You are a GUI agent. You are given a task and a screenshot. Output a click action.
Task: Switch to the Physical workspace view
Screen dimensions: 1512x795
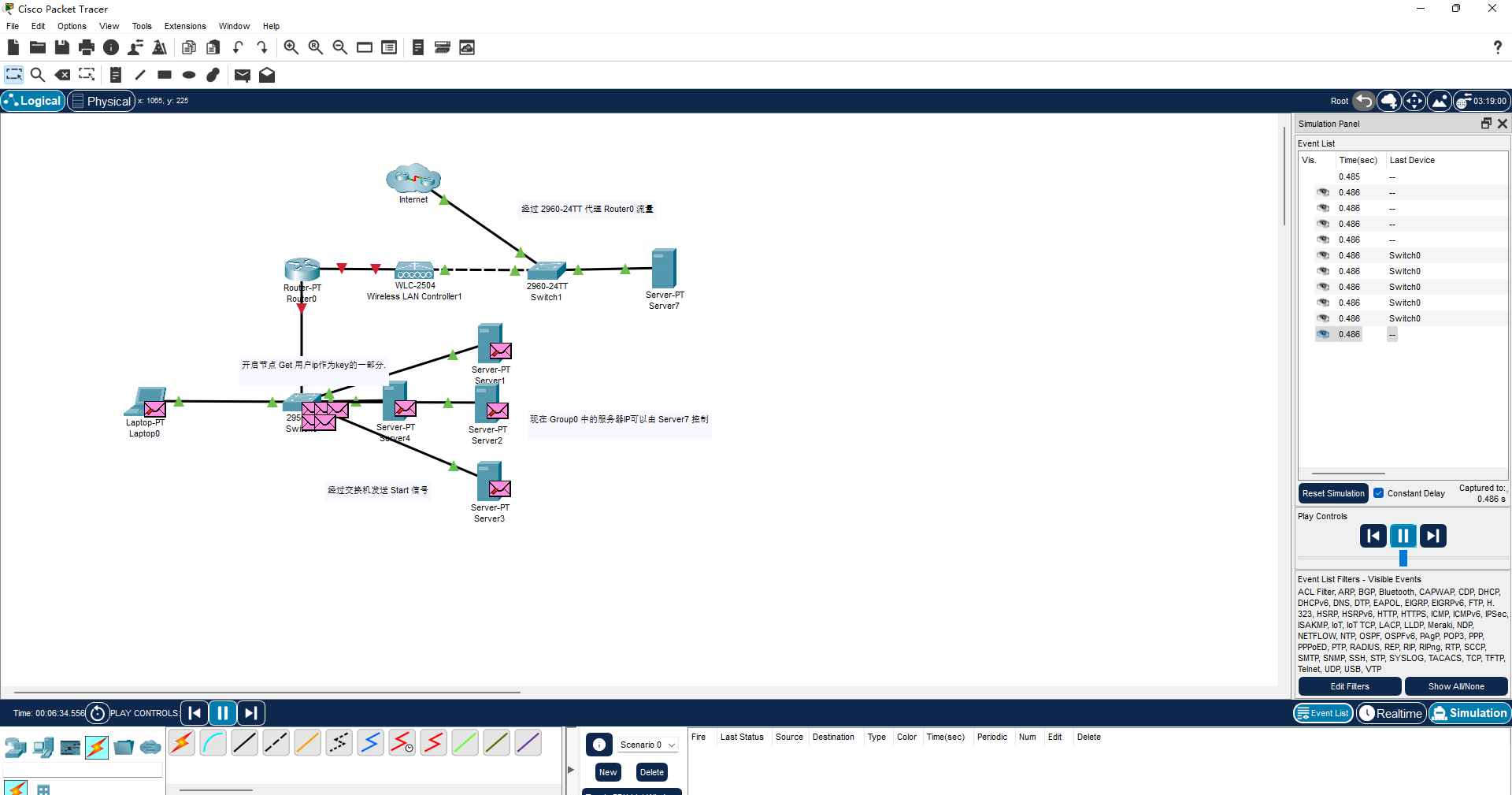[102, 101]
